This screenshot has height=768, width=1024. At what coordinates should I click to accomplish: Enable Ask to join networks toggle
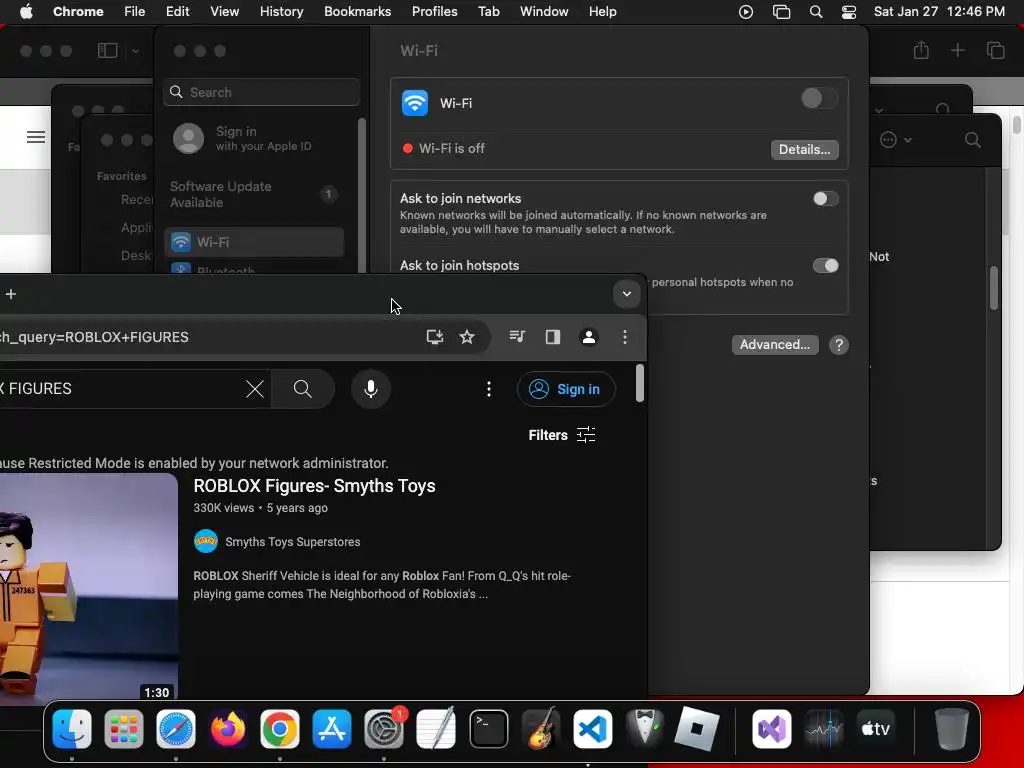(825, 199)
